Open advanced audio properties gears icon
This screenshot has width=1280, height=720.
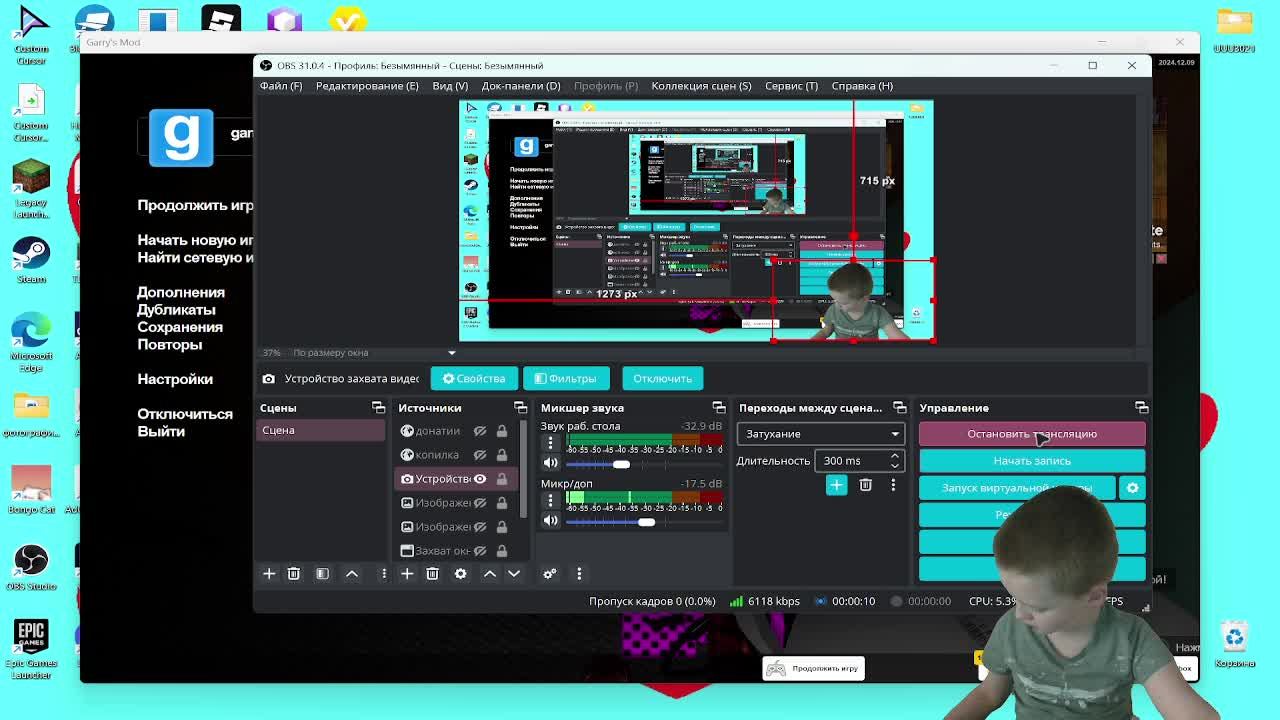click(550, 573)
